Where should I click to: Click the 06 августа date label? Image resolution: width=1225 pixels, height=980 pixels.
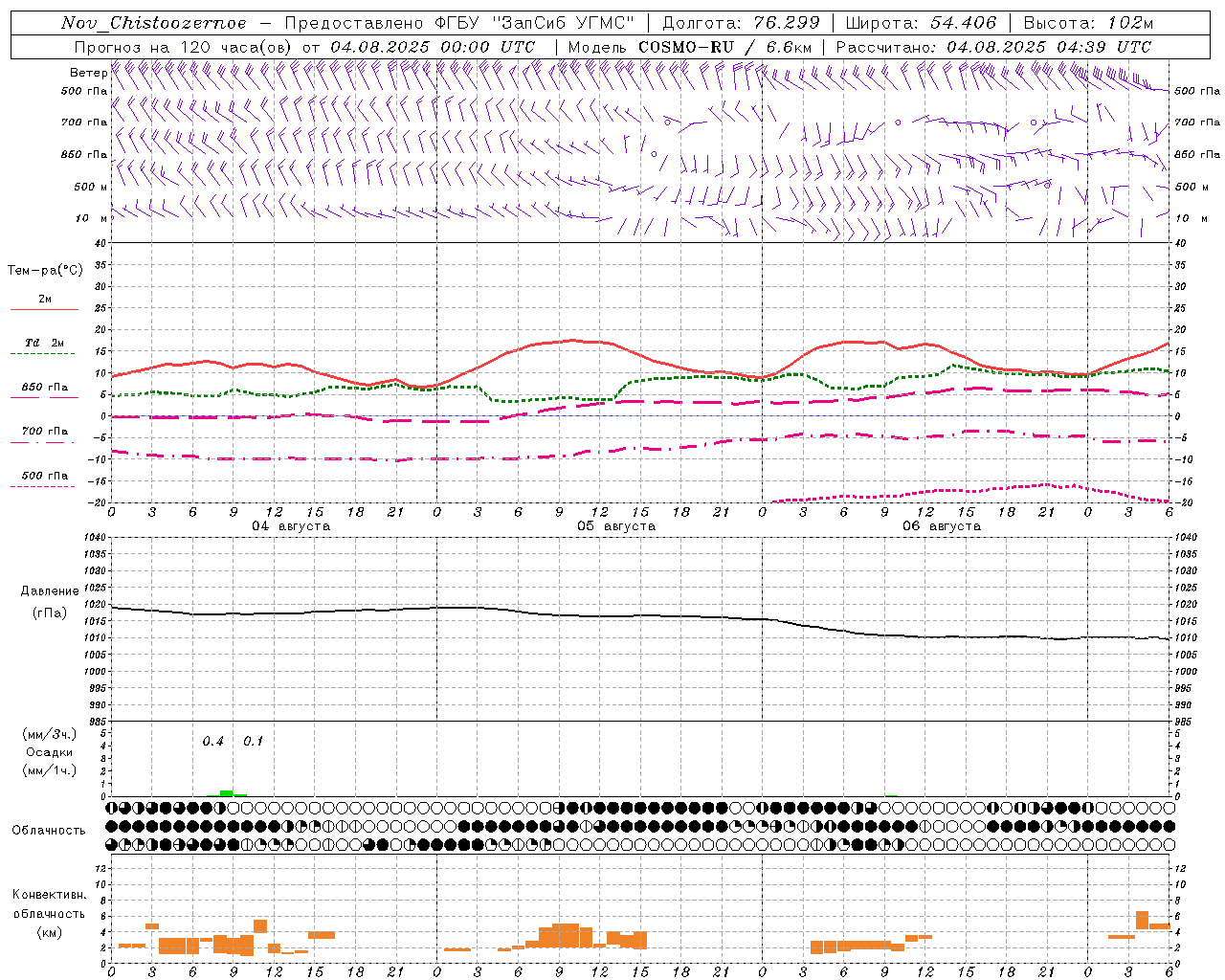click(x=942, y=526)
